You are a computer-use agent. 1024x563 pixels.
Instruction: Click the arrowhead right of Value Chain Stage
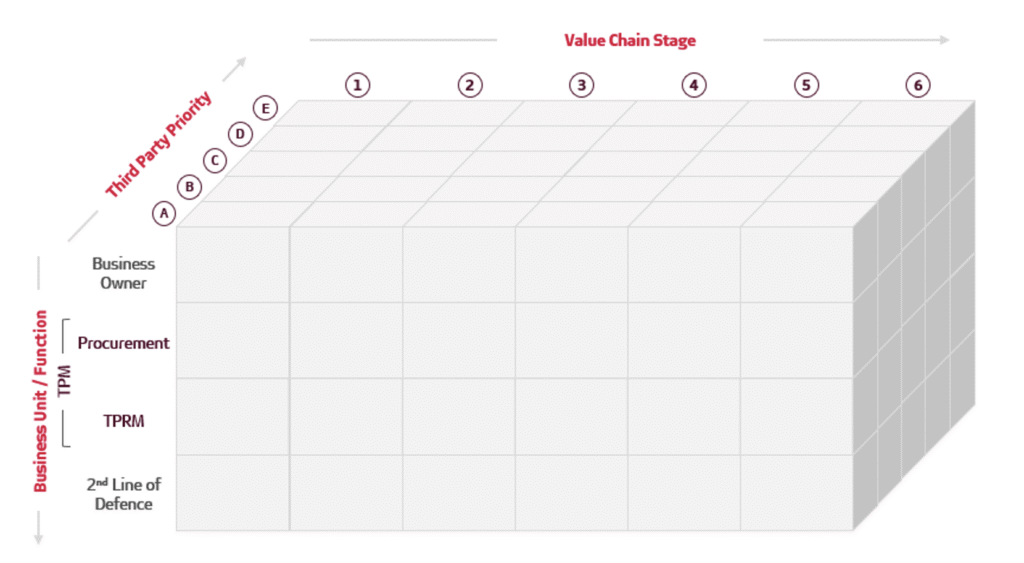coord(944,40)
